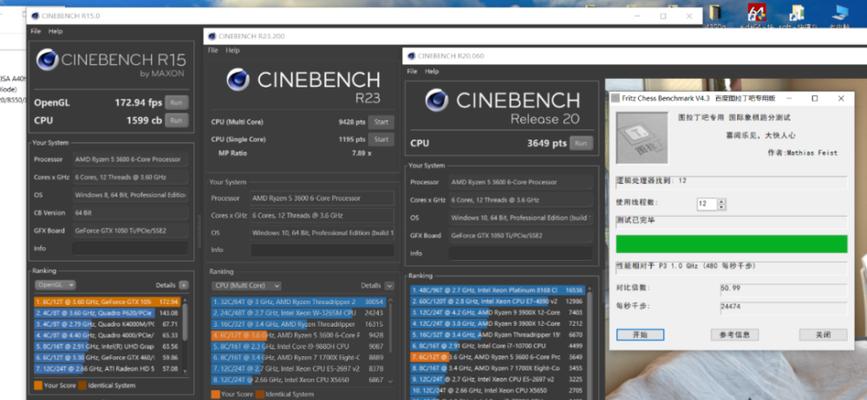Screen dimensions: 867x400
Task: Click the Fritz 对比倍数 value 50.99
Action: [x=730, y=288]
